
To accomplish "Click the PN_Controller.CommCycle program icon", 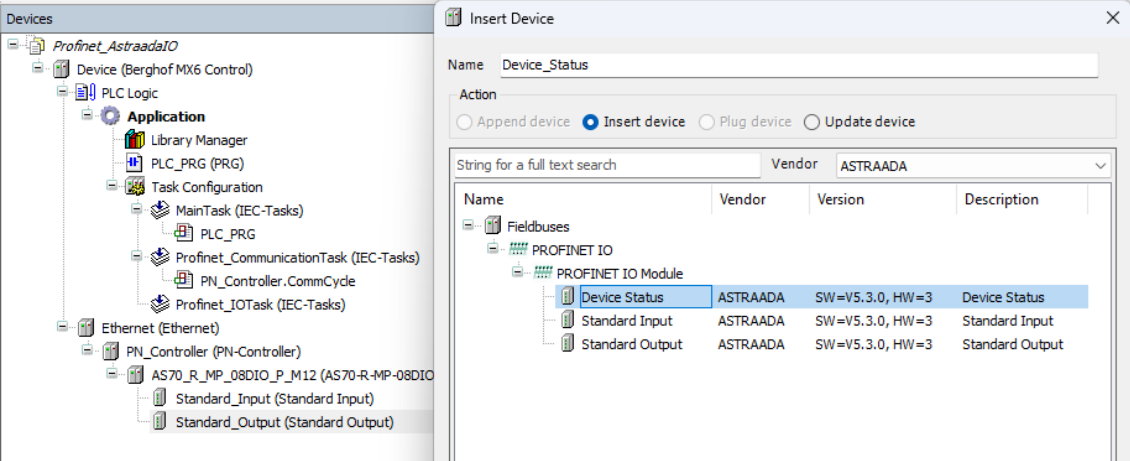I will (x=184, y=281).
